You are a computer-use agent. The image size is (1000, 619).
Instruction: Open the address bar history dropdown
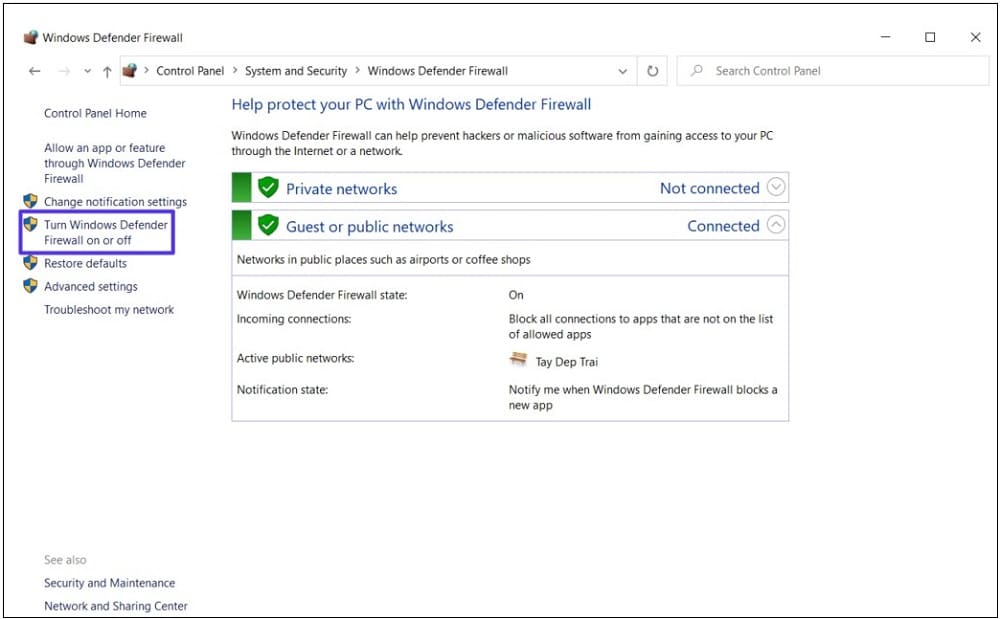622,71
